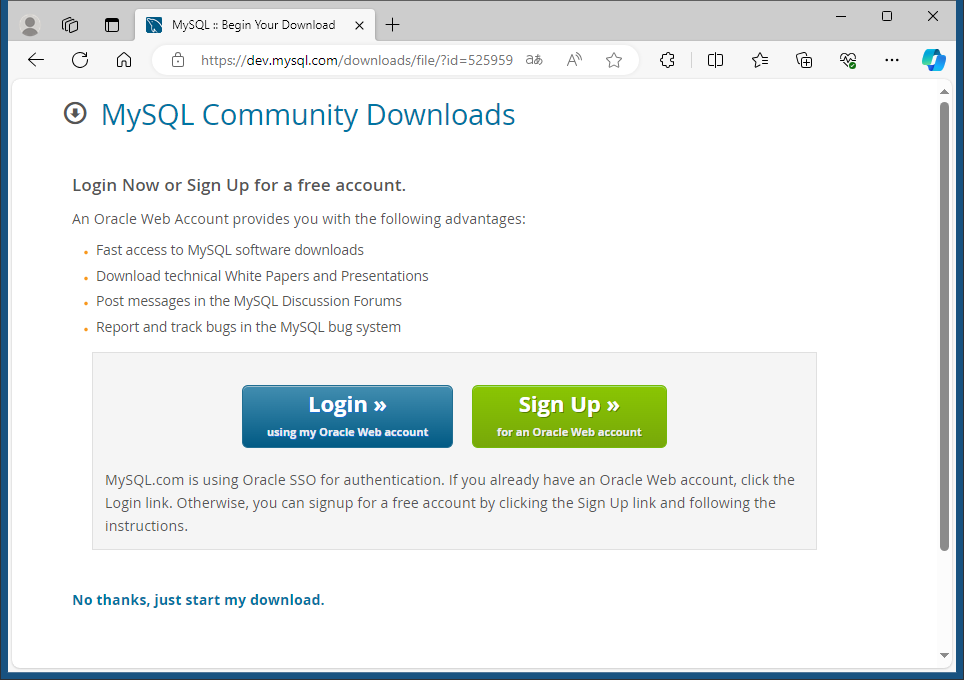Refresh the current page
This screenshot has width=964, height=680.
[x=80, y=60]
